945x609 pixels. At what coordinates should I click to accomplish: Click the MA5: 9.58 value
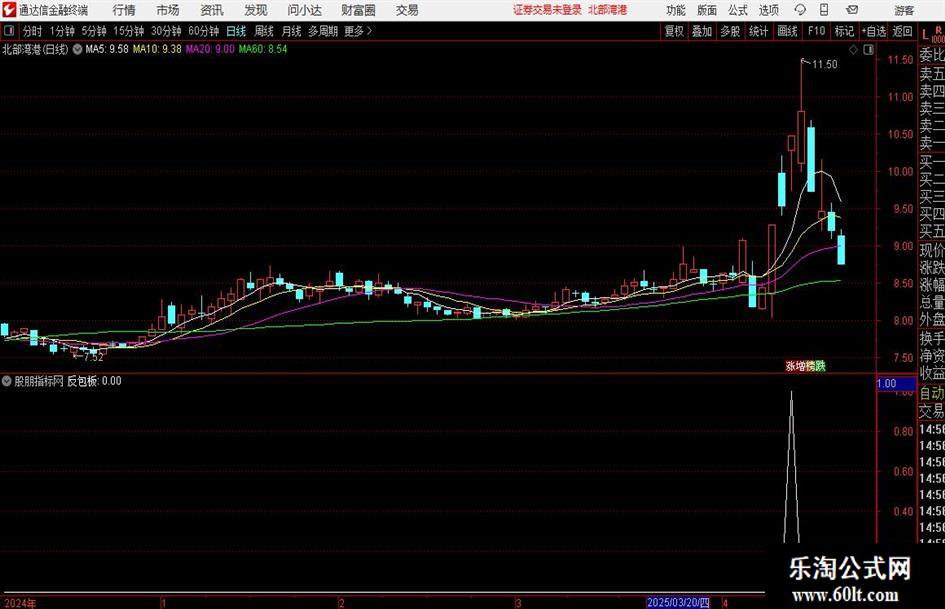coord(107,49)
